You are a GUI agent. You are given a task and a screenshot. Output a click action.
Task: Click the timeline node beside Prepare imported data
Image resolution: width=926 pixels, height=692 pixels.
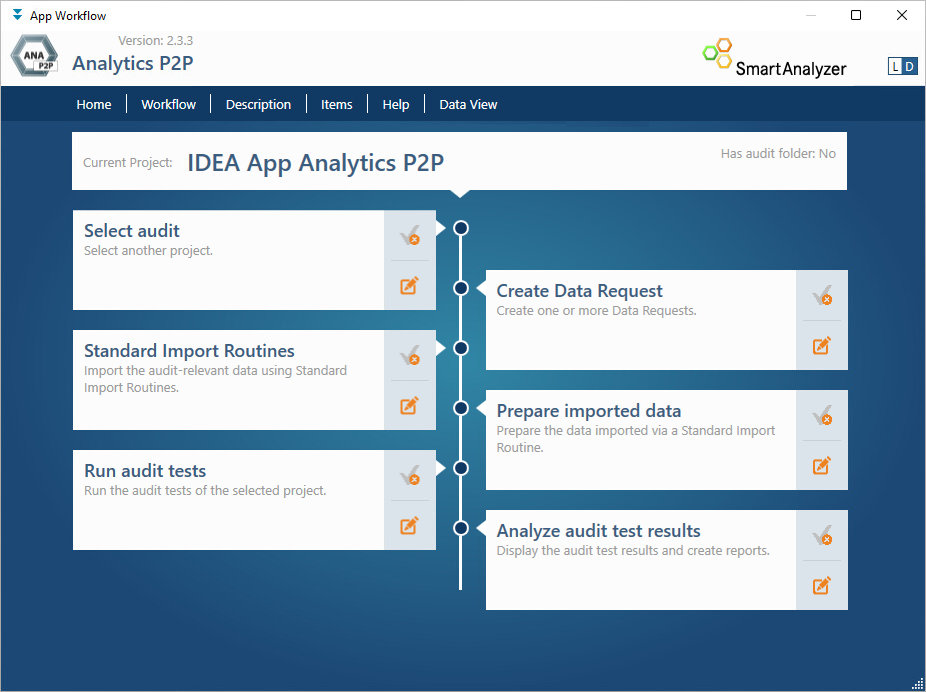[461, 408]
